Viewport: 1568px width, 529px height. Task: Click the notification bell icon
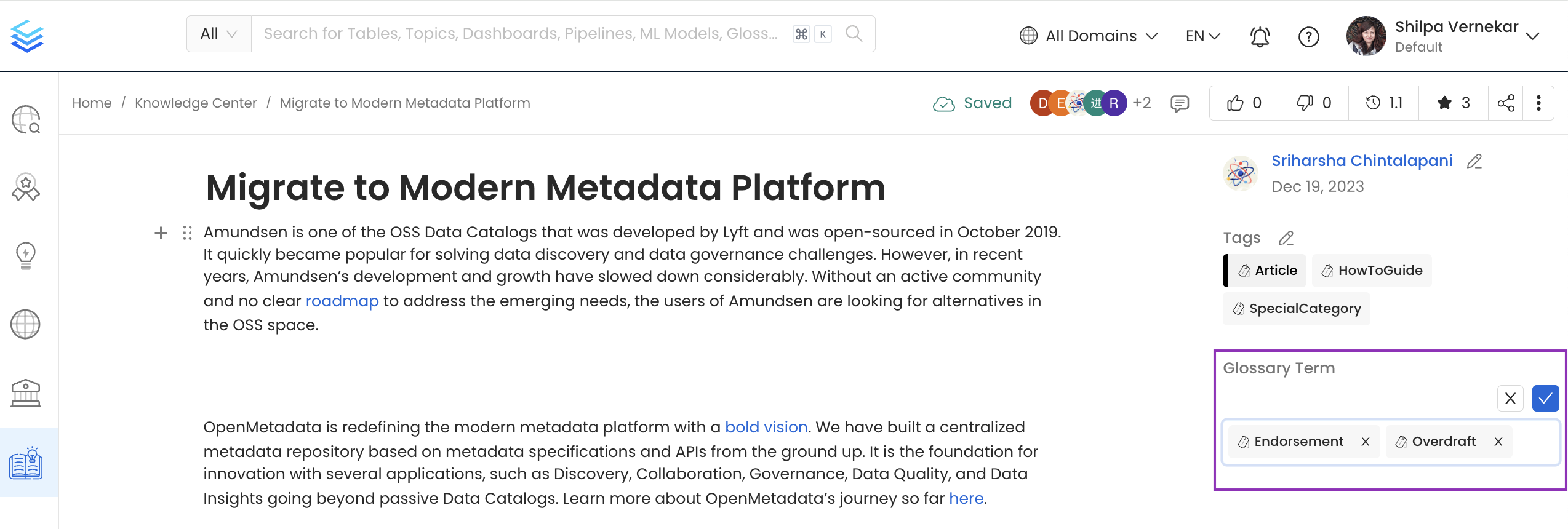(x=1260, y=37)
